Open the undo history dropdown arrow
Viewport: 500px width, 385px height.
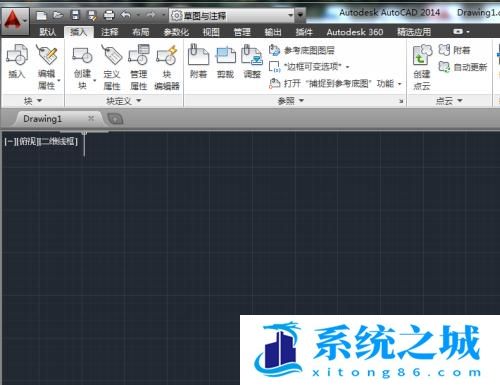pos(138,15)
